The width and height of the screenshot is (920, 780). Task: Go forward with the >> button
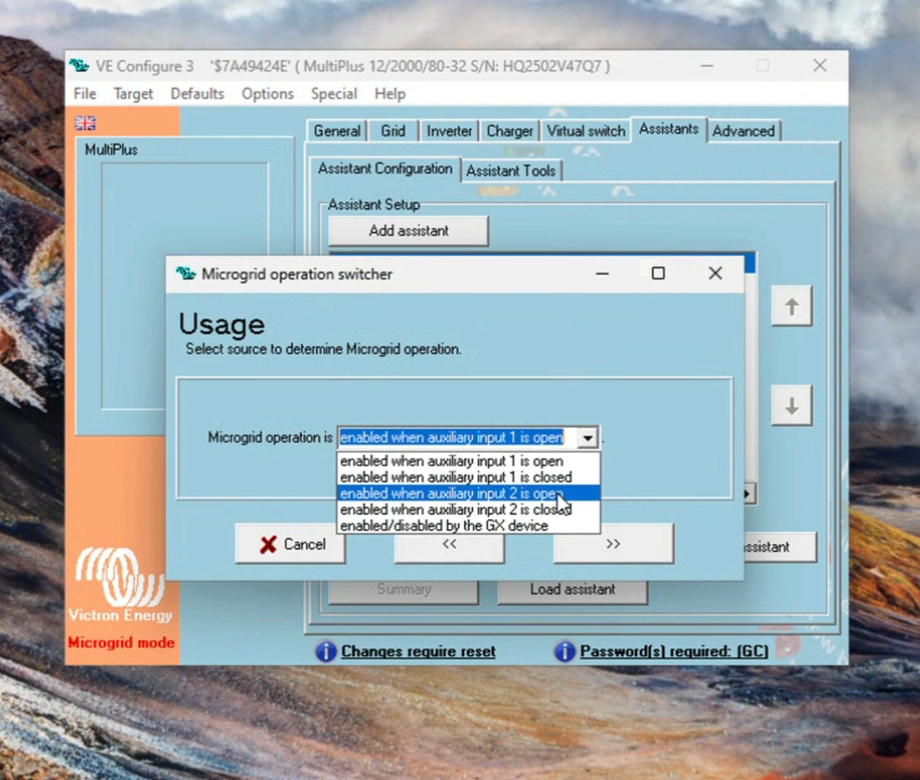coord(613,544)
